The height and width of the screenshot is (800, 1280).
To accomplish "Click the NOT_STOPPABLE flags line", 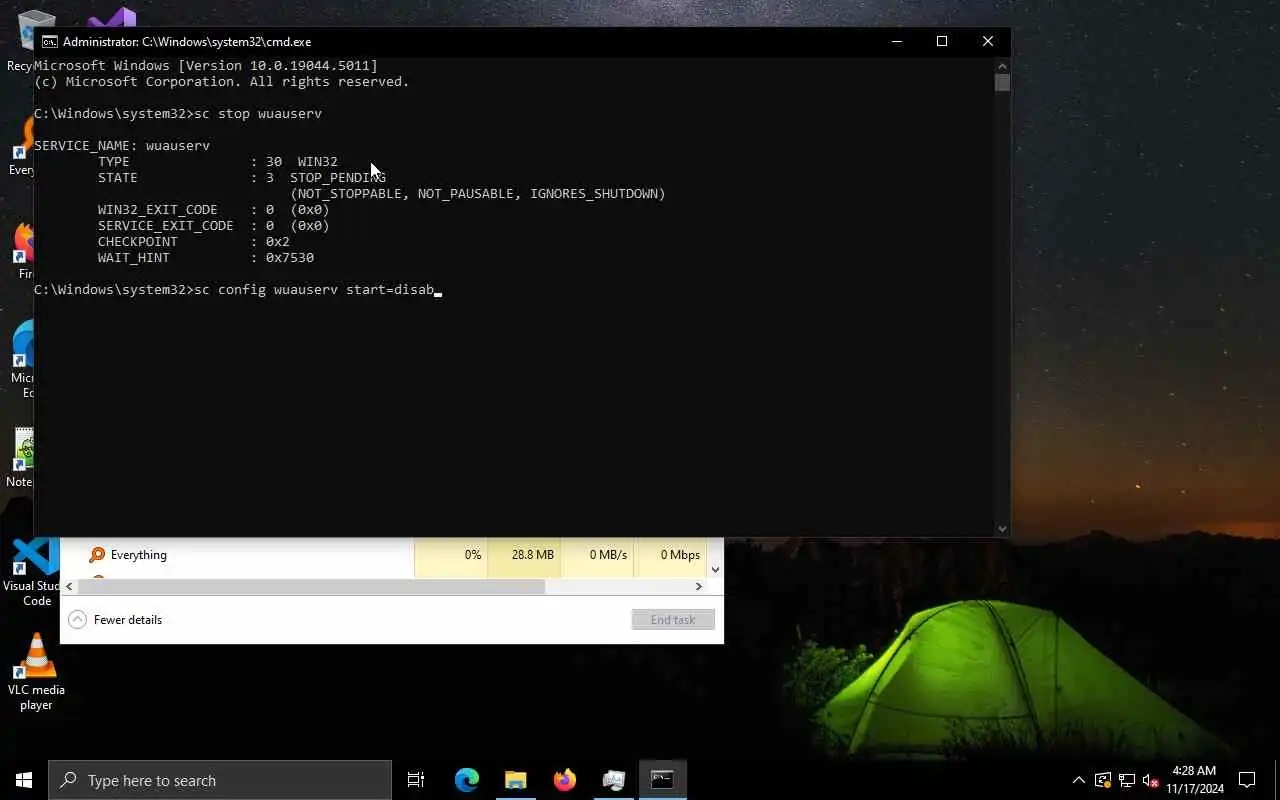I will [478, 194].
